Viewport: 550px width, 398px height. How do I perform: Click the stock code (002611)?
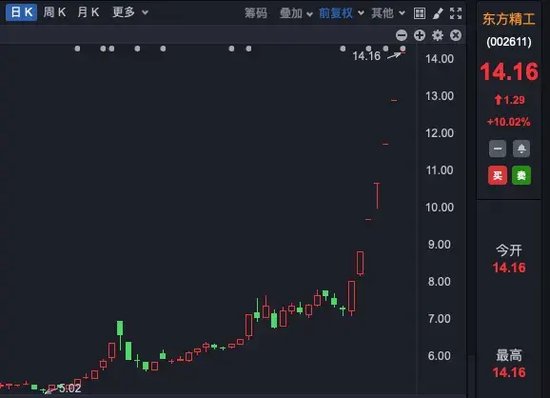(509, 42)
